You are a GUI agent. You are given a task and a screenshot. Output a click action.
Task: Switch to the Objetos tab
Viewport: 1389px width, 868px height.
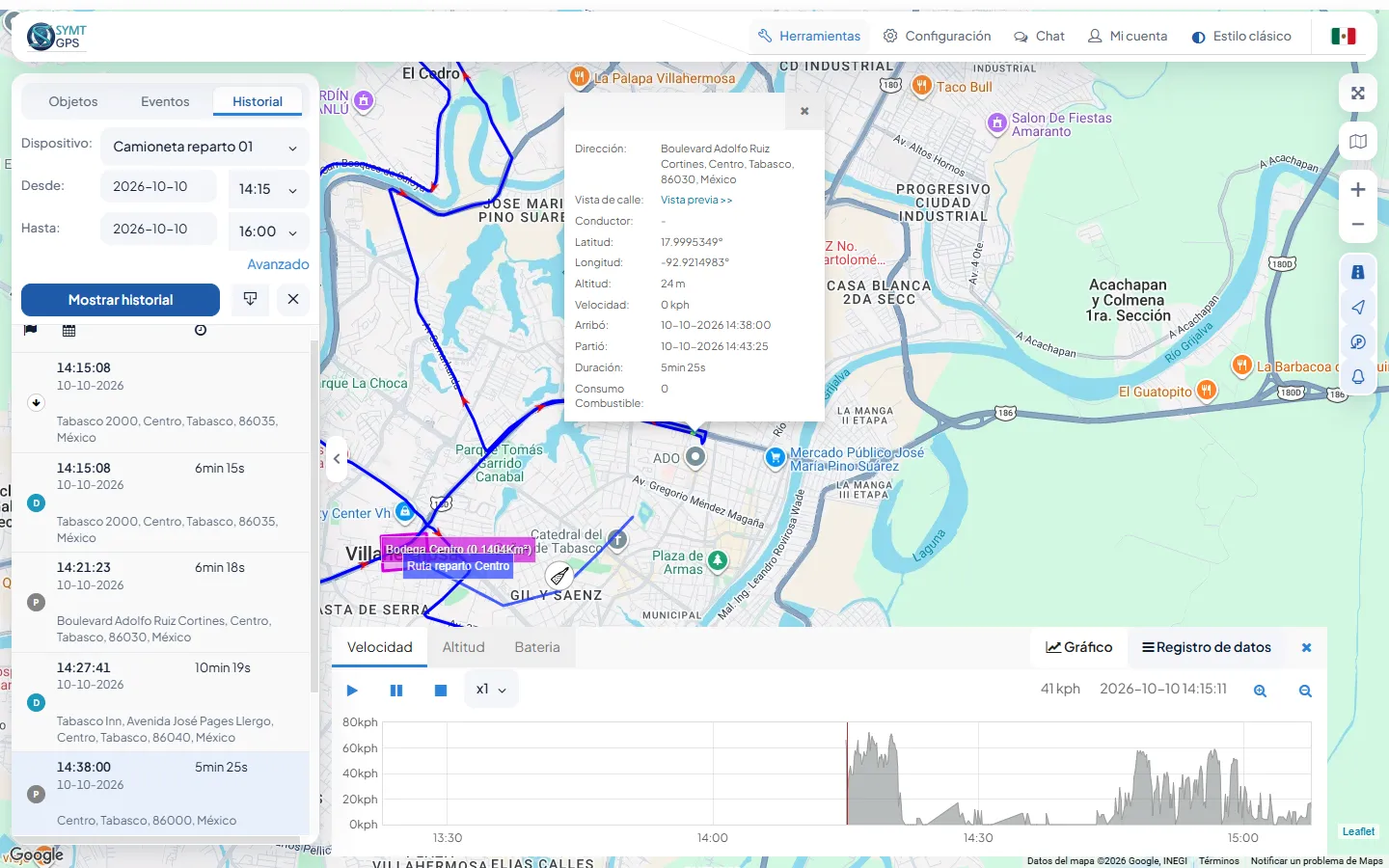click(73, 101)
